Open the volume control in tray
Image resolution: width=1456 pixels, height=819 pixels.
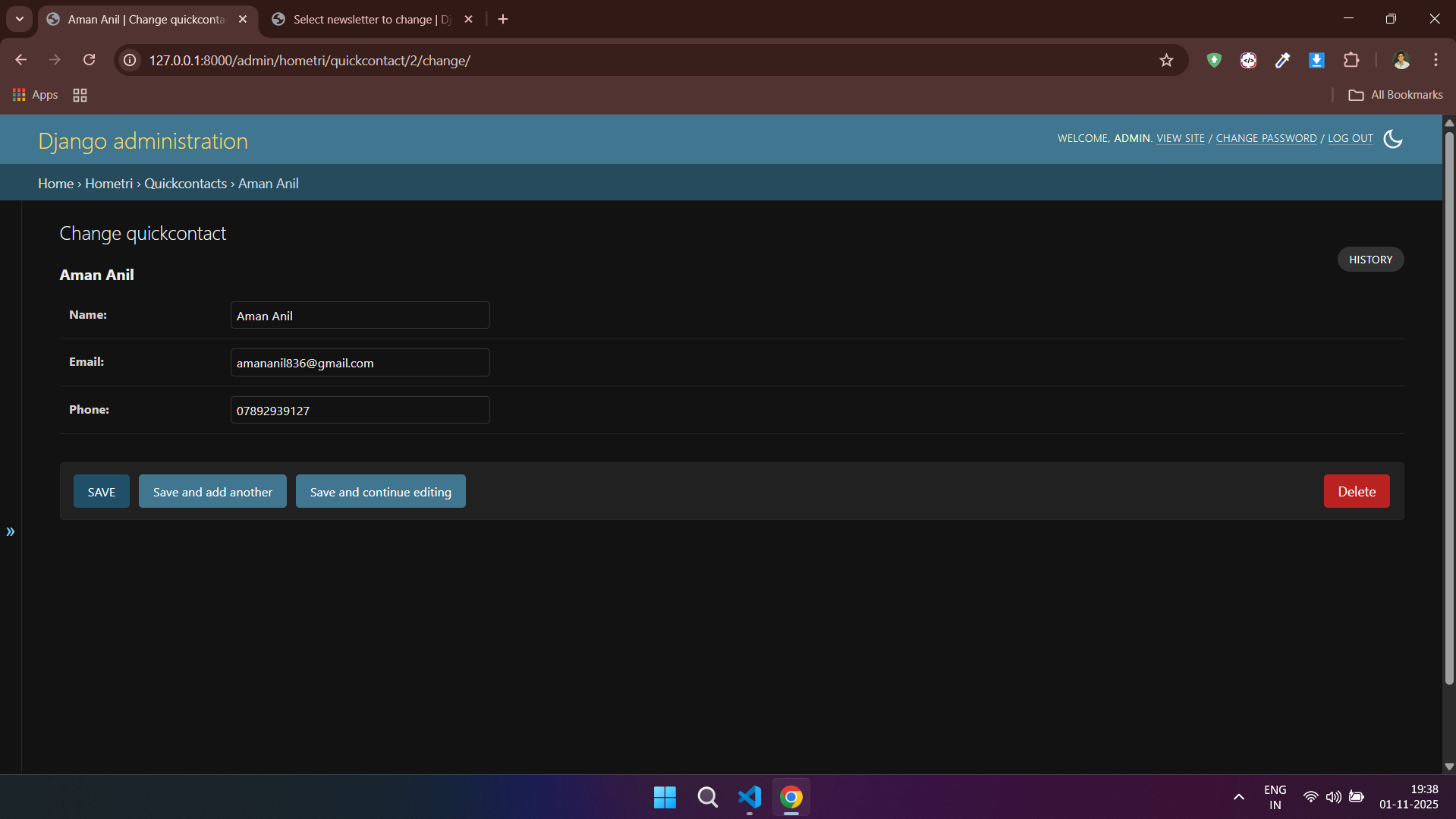[x=1333, y=797]
